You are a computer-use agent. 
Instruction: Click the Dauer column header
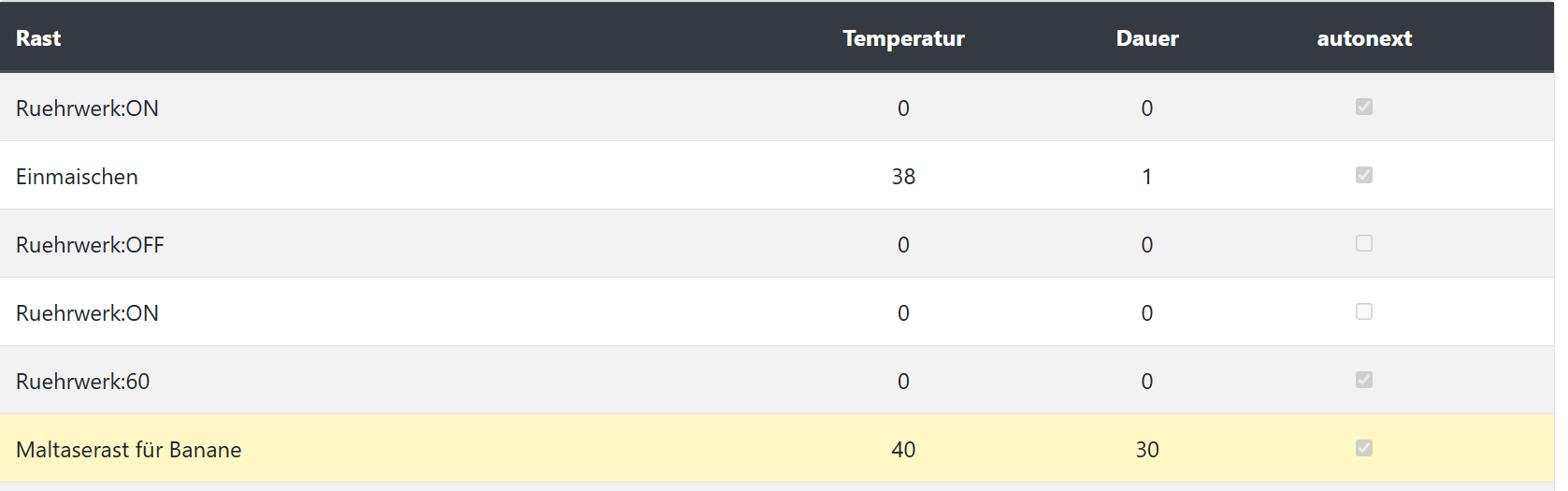point(1147,38)
